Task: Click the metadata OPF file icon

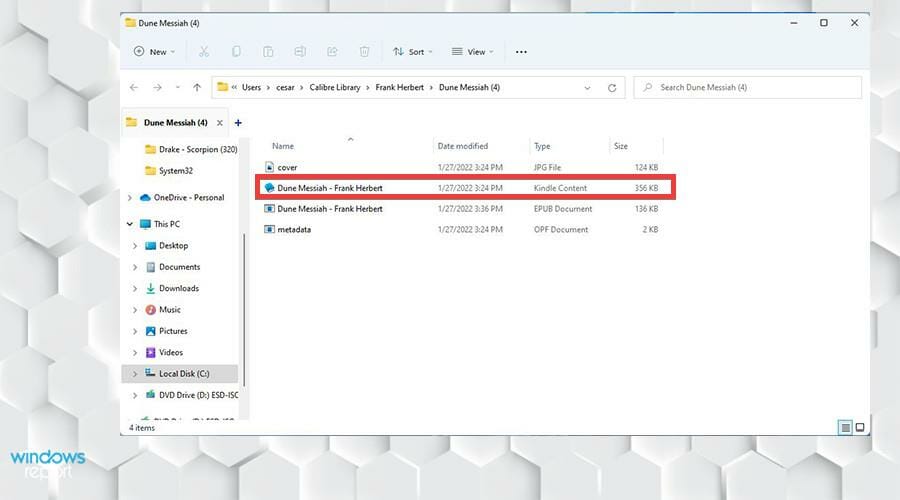Action: point(269,229)
